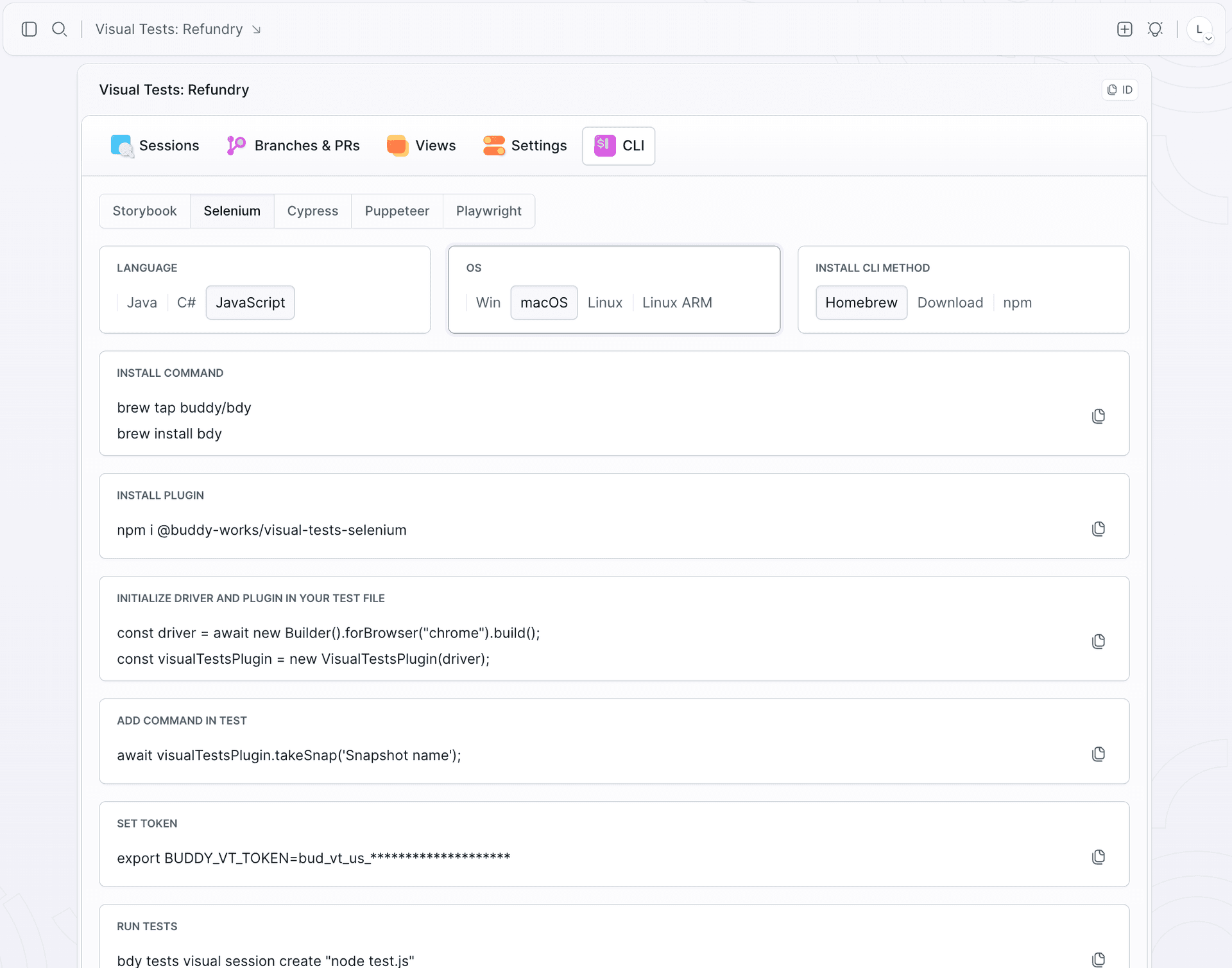
Task: Click 'bdy tests visual session create' text
Action: point(266,961)
